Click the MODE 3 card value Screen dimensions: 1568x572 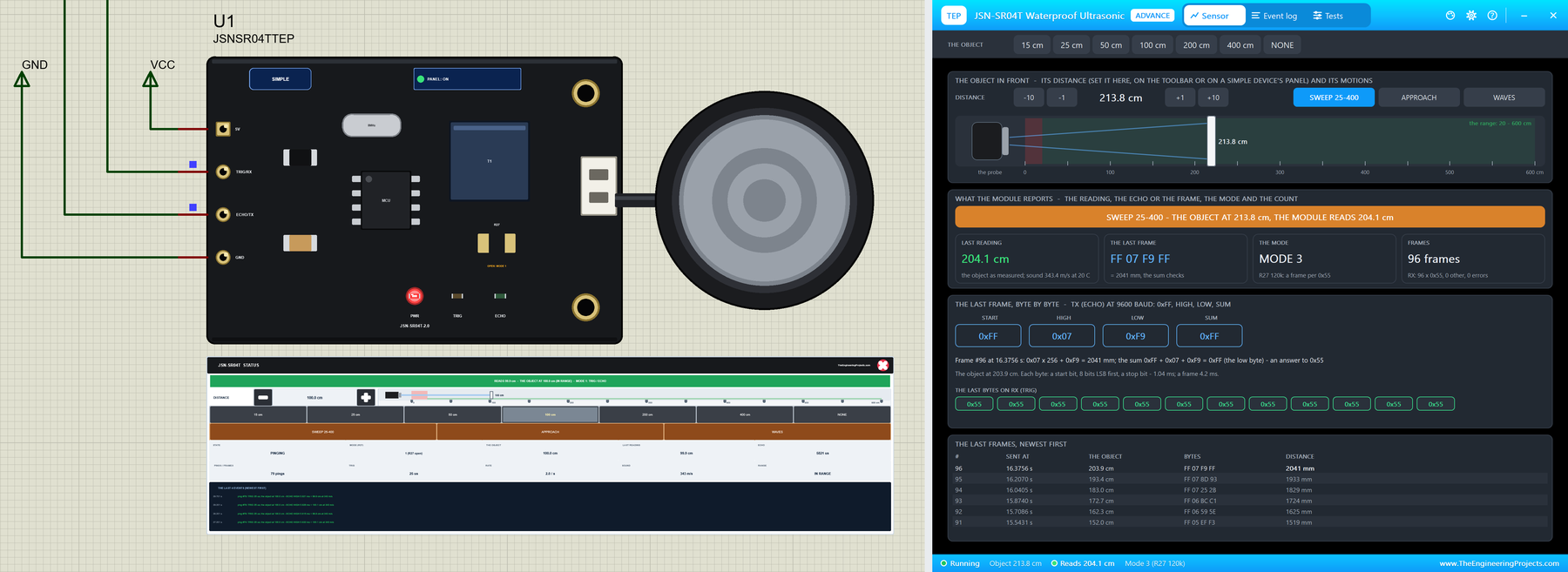pyautogui.click(x=1281, y=259)
